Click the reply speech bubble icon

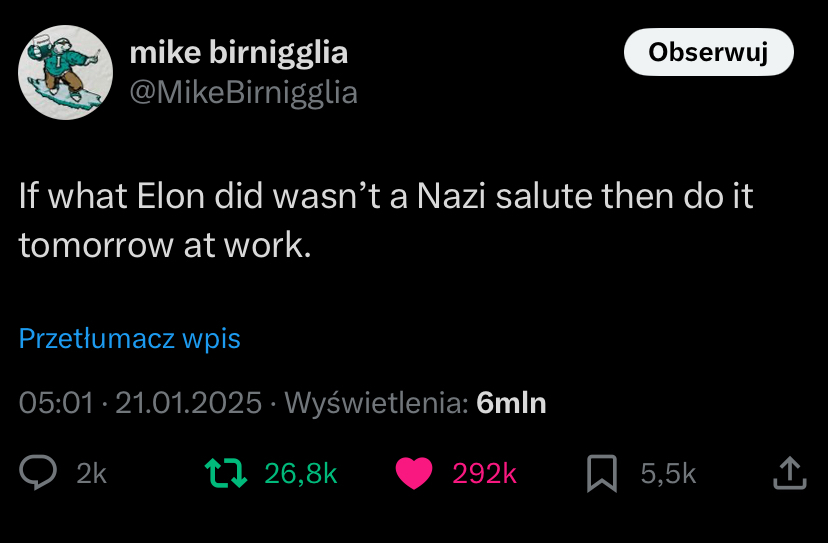[x=39, y=473]
